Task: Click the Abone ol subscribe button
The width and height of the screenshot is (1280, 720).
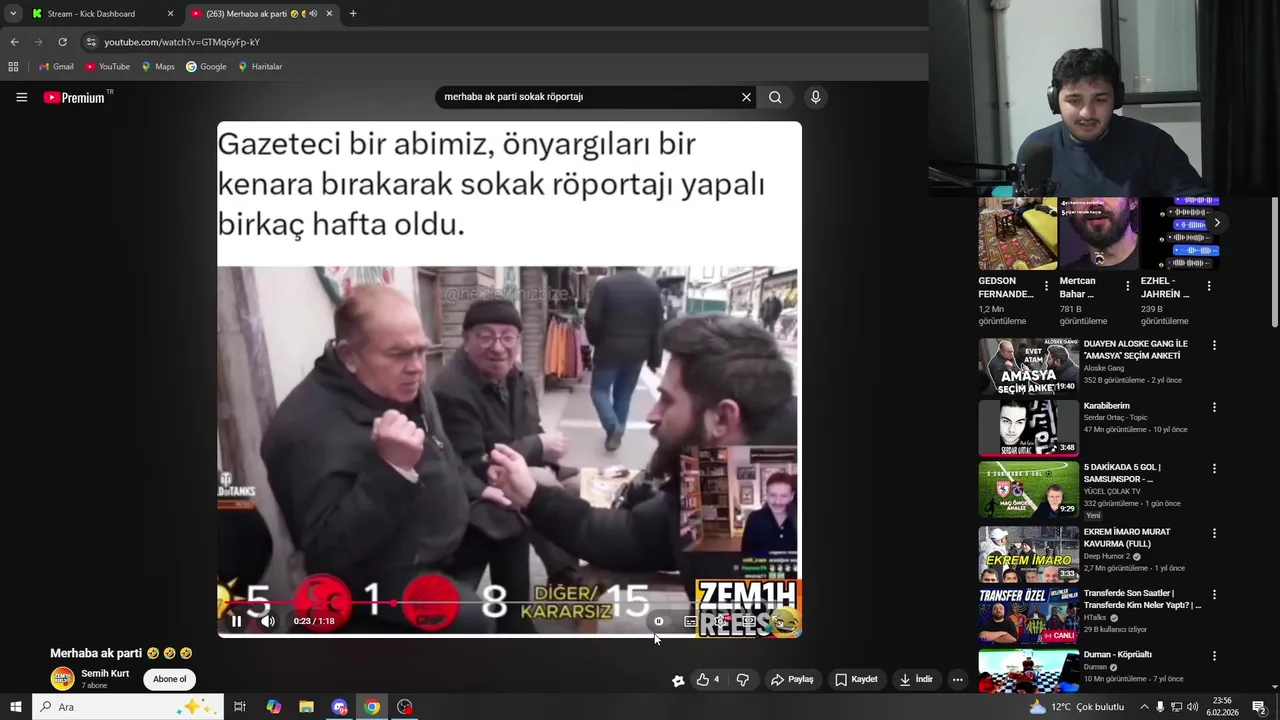Action: 169,679
